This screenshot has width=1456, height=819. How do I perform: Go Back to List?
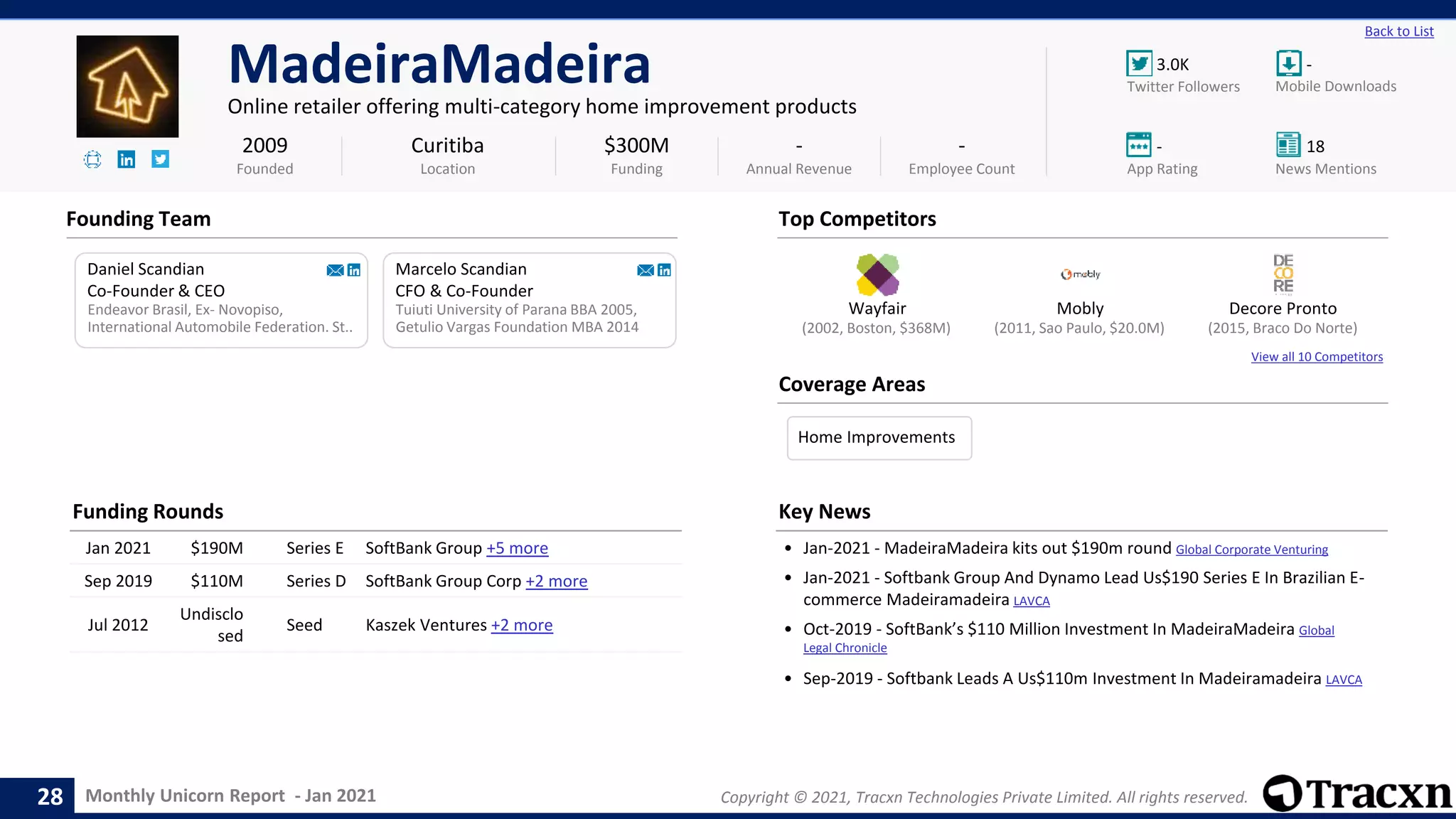point(1399,31)
